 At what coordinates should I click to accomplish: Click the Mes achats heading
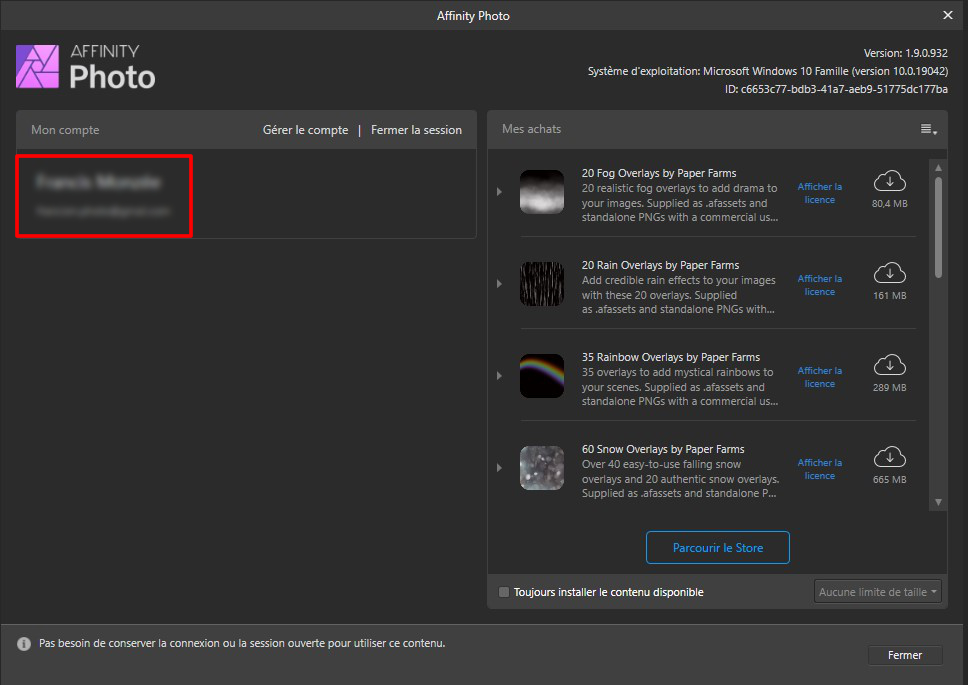click(x=532, y=129)
